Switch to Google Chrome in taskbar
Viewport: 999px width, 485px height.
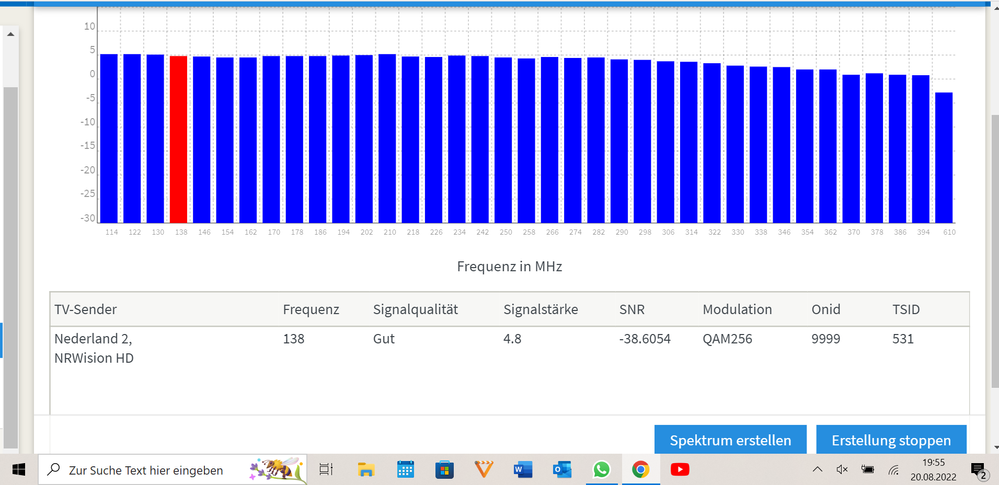(640, 470)
